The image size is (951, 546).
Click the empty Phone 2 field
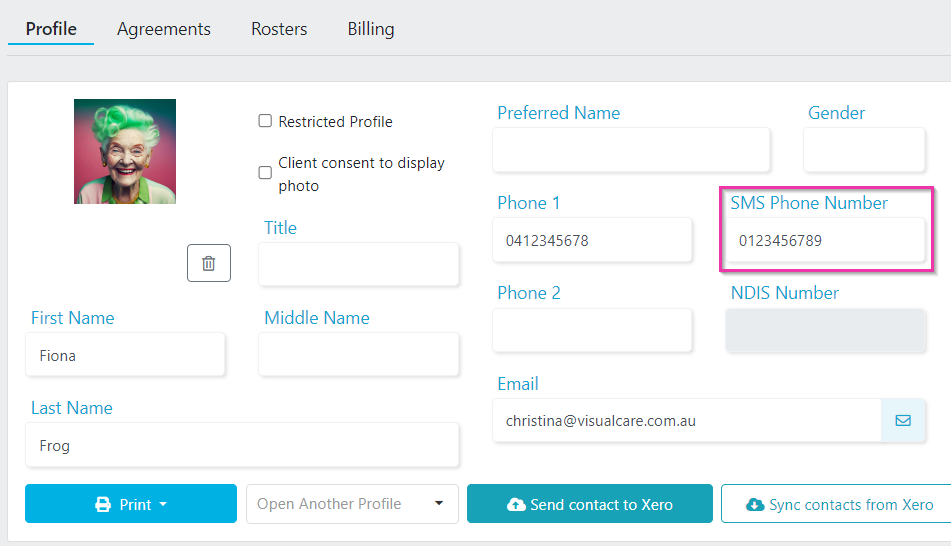pos(592,330)
